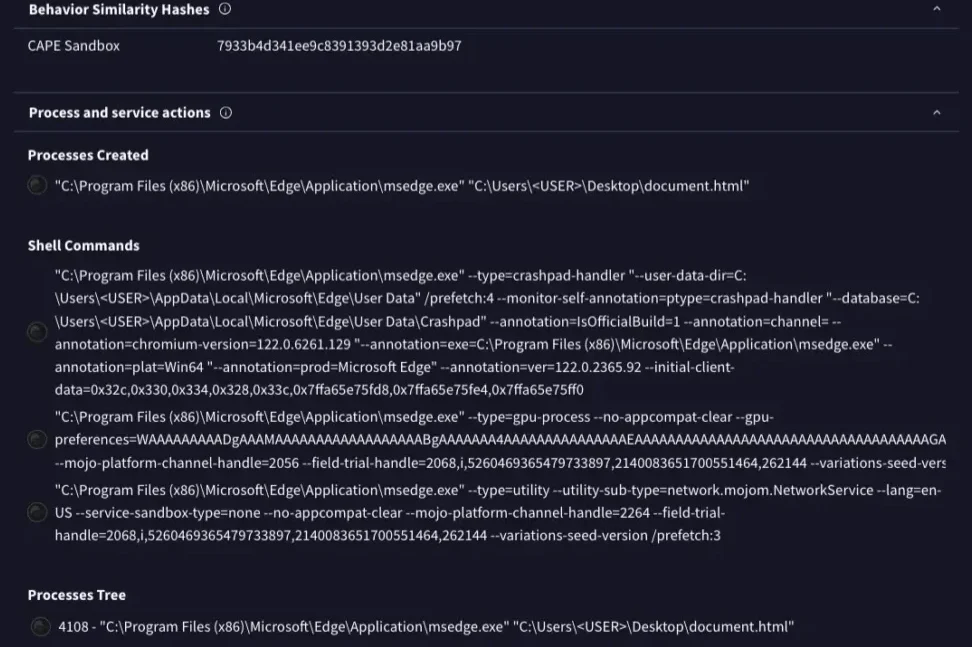
Task: Click the Processes Tree subheading
Action: (77, 595)
